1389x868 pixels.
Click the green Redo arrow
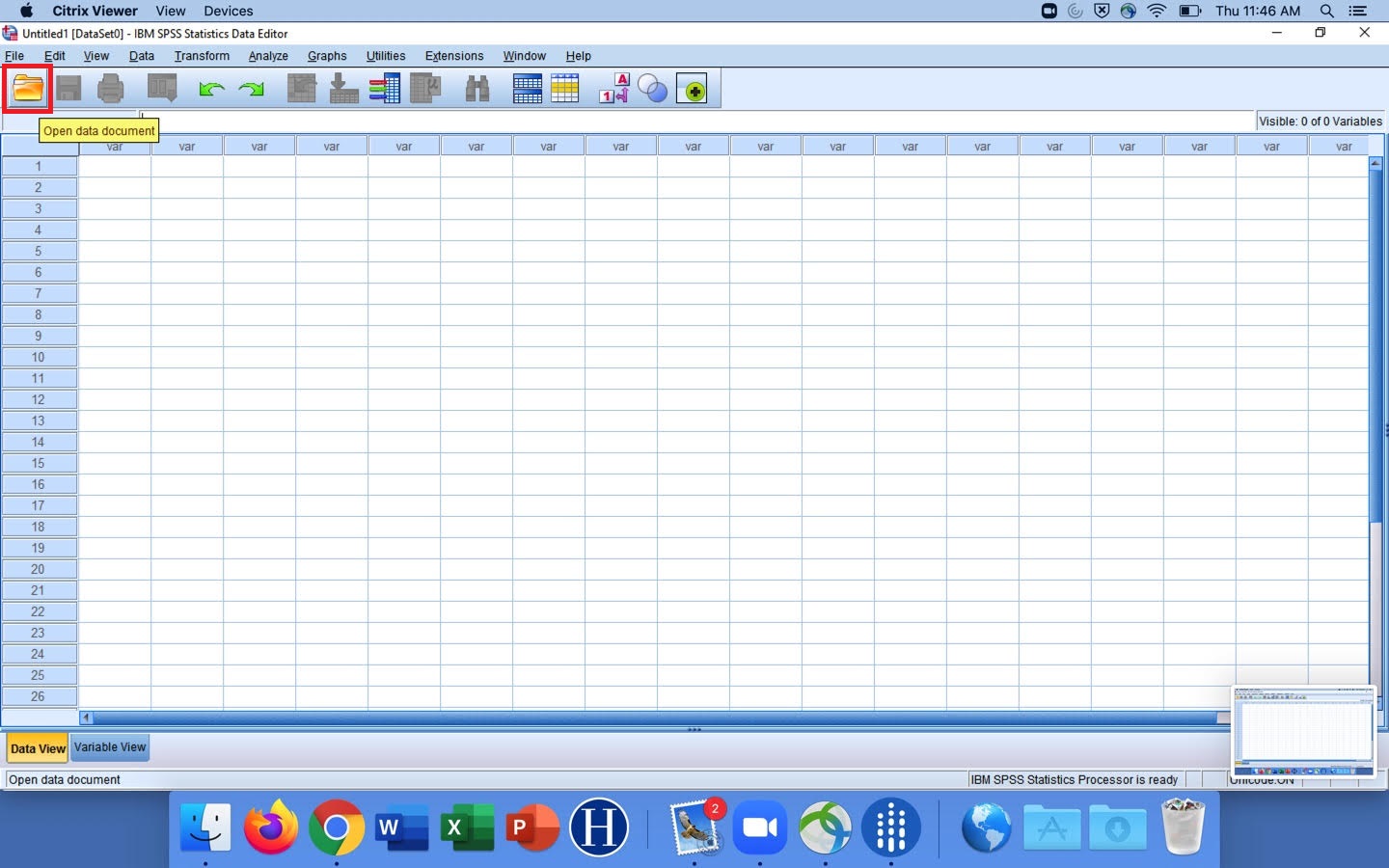251,90
